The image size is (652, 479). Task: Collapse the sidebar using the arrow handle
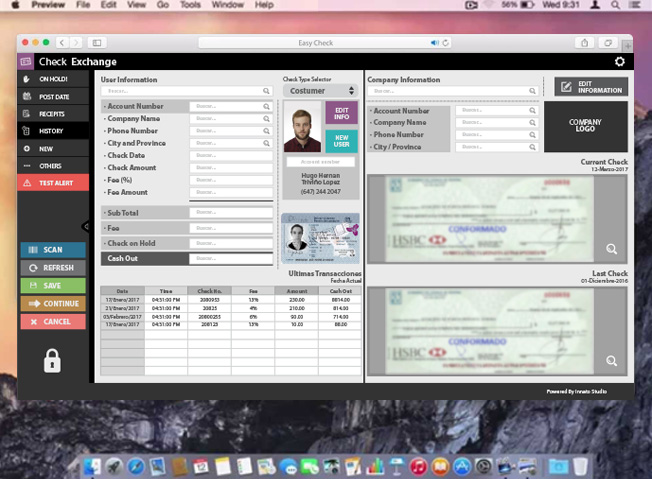pyautogui.click(x=87, y=227)
